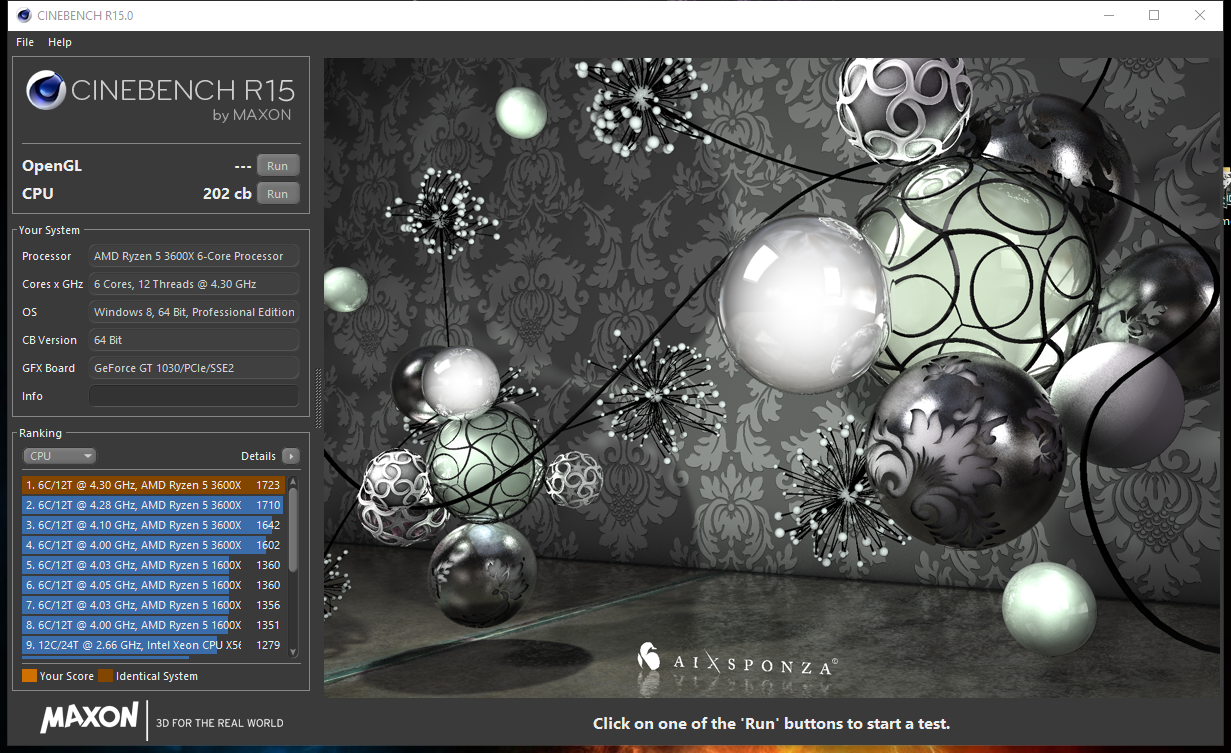Click the rendered benchmark scene image

click(x=772, y=377)
